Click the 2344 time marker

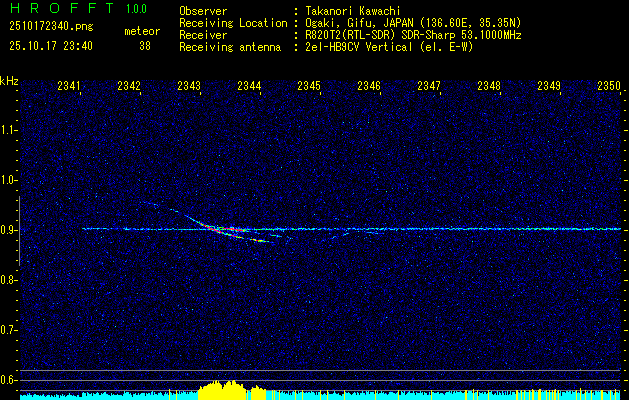click(249, 87)
